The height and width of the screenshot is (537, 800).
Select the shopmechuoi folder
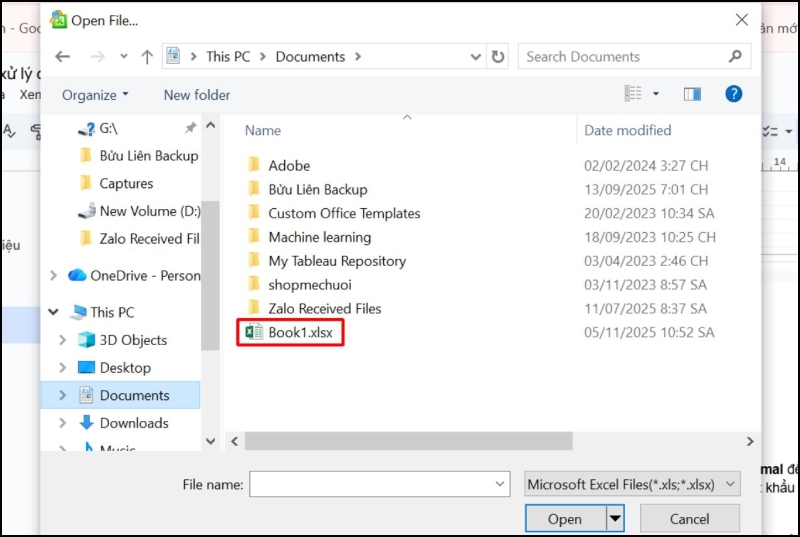click(299, 285)
